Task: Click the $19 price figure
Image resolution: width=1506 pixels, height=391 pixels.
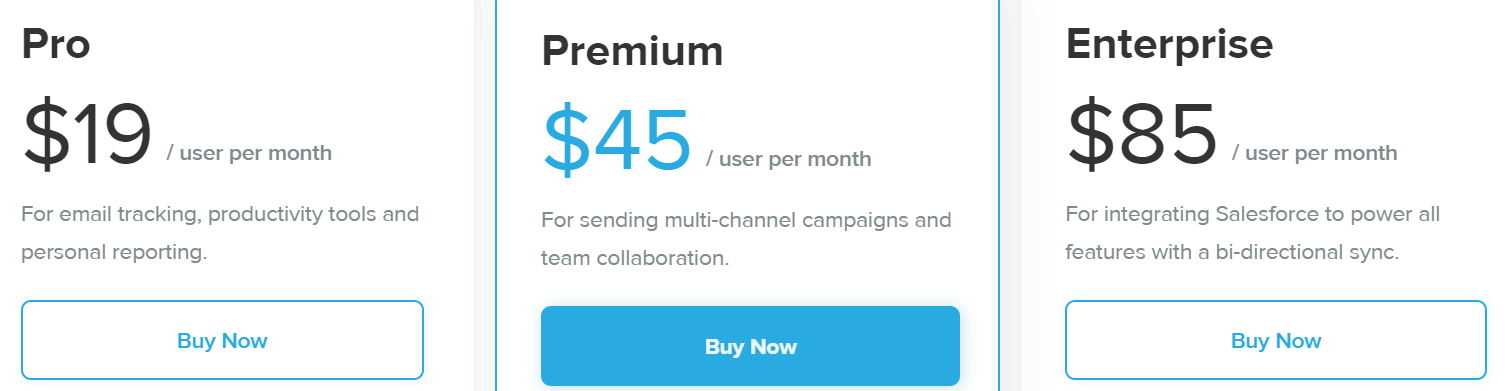Action: pyautogui.click(x=87, y=134)
